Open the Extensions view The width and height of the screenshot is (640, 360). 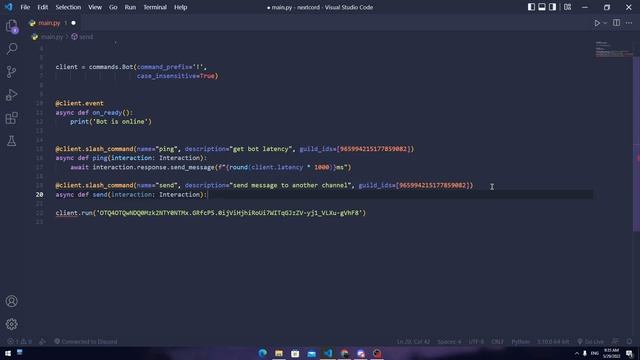[12, 118]
